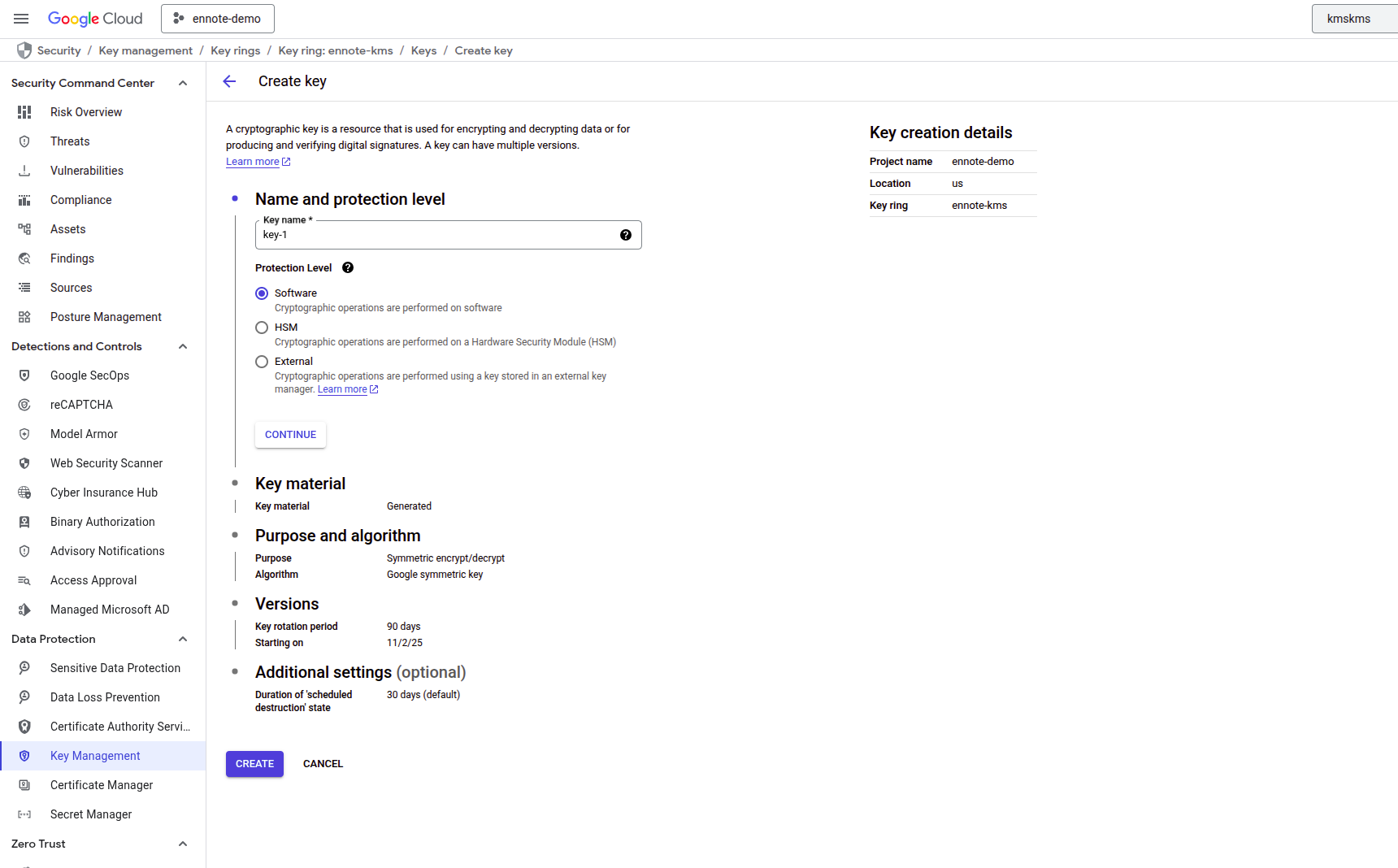Click the CONTINUE button
This screenshot has width=1398, height=868.
290,435
